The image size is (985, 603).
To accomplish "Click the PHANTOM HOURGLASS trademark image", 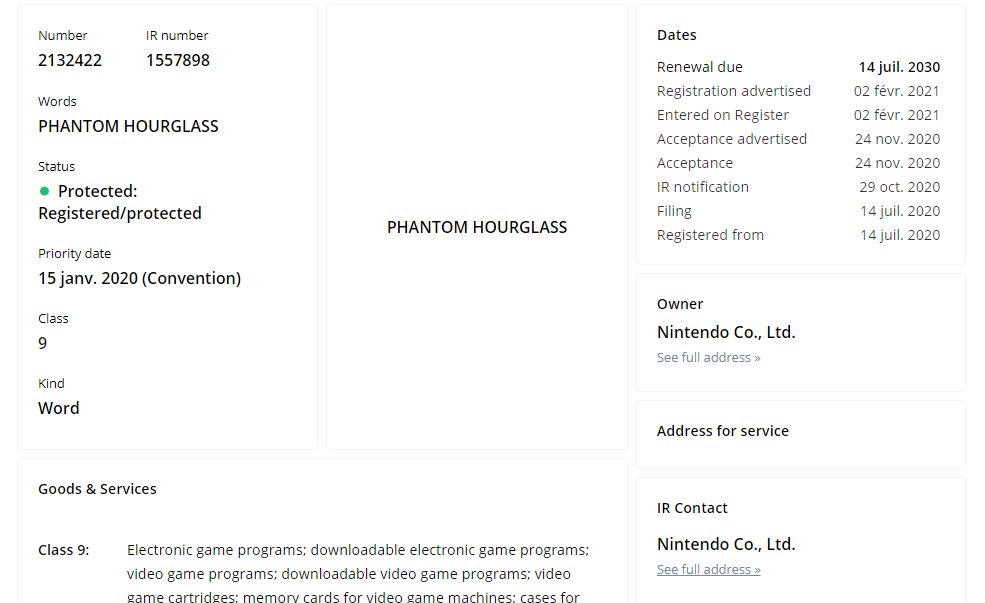I will point(477,227).
